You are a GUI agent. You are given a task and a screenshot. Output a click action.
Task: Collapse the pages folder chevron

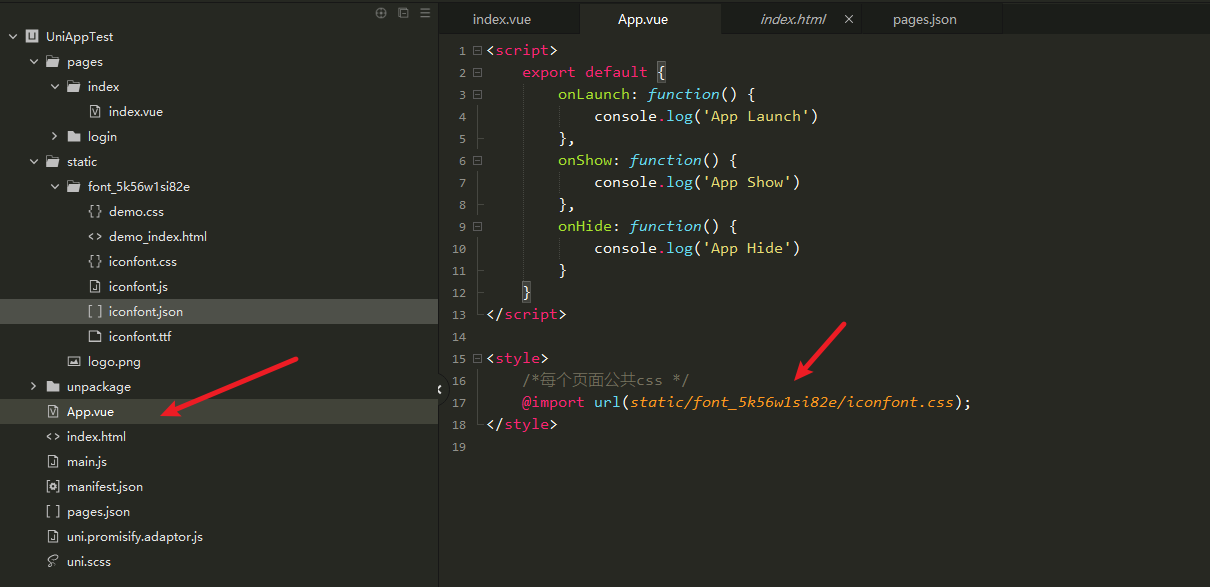click(34, 62)
